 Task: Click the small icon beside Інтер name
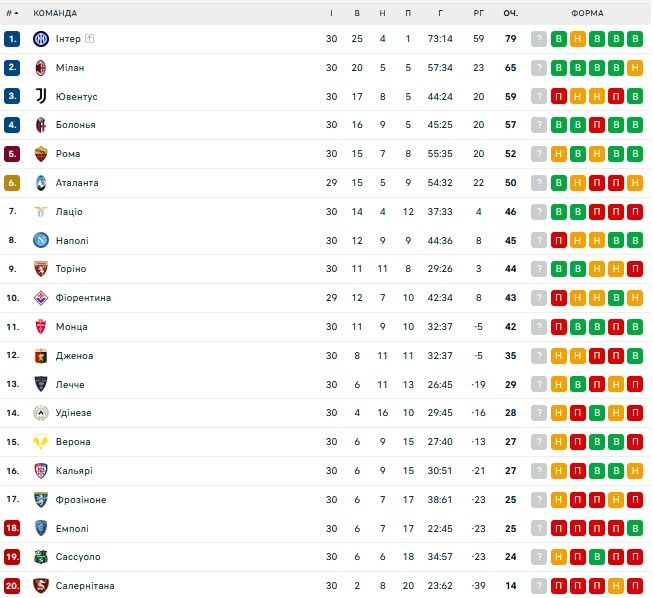(x=90, y=39)
